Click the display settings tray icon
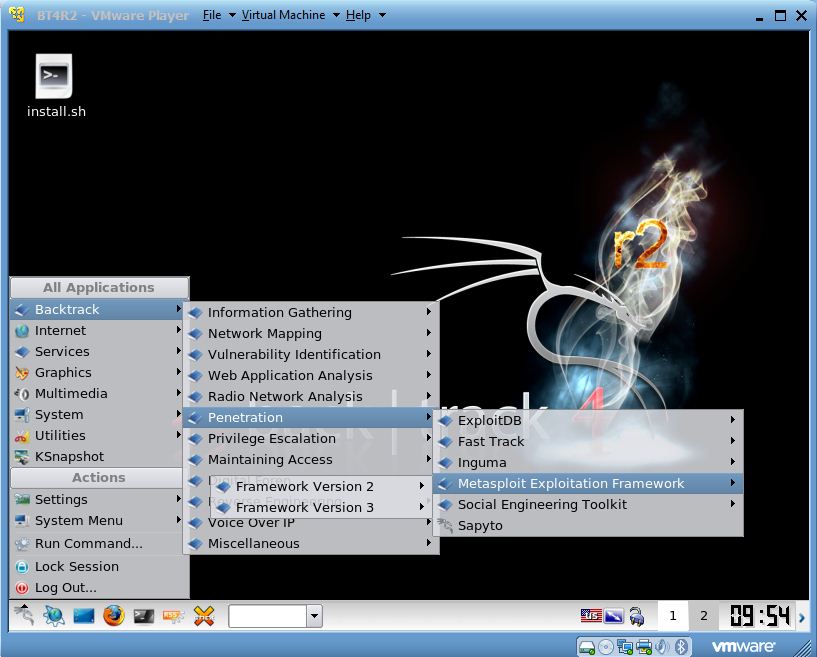The width and height of the screenshot is (817, 657). (x=614, y=616)
